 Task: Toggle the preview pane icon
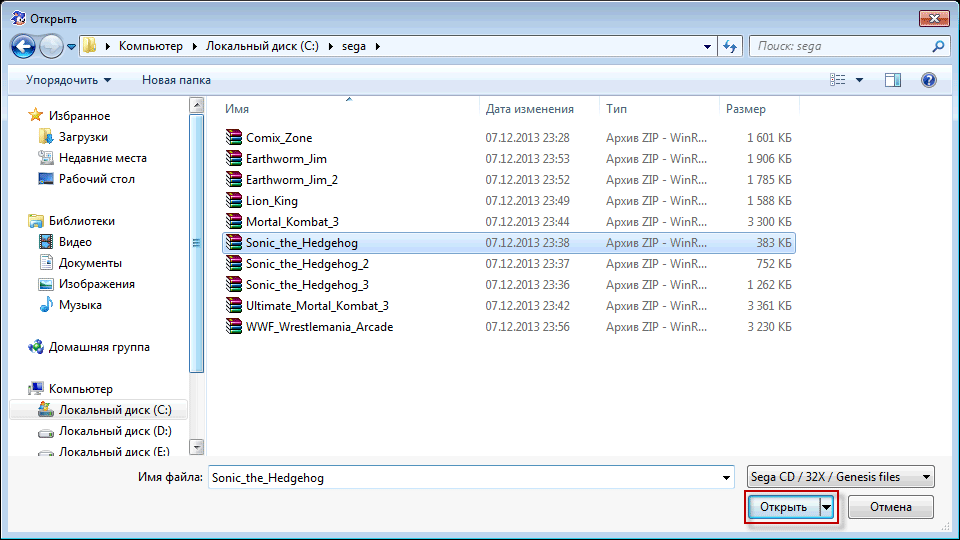tap(893, 80)
